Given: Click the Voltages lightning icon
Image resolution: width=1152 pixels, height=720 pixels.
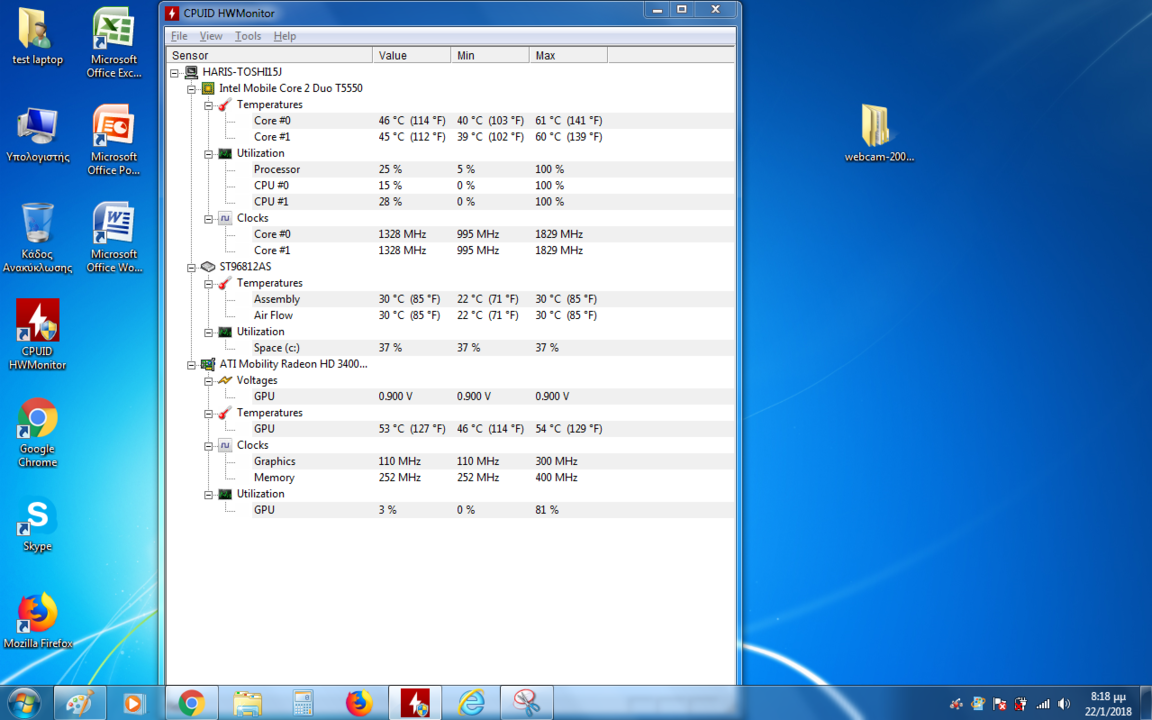Looking at the screenshot, I should (x=225, y=380).
